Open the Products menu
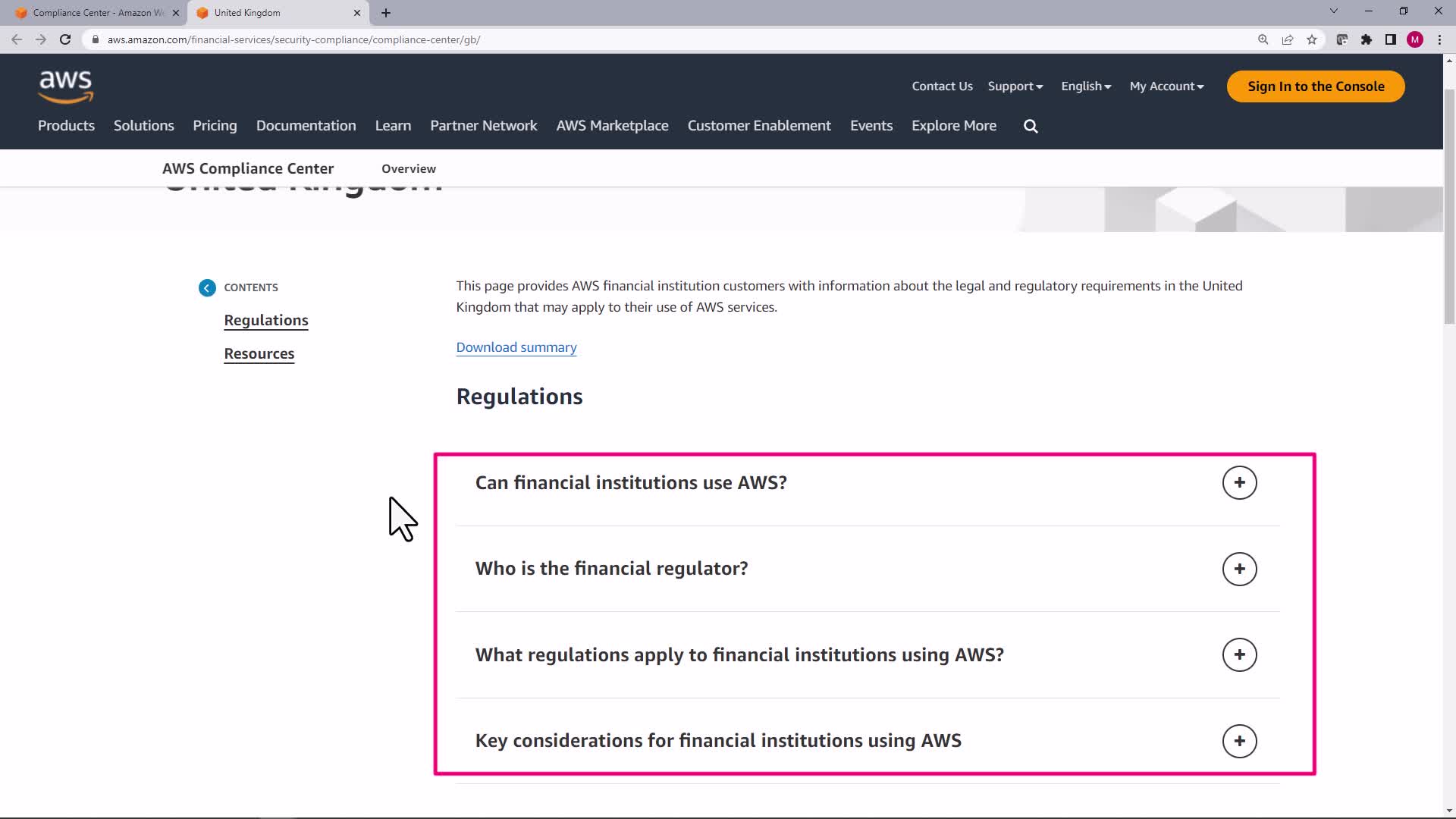 [x=67, y=126]
